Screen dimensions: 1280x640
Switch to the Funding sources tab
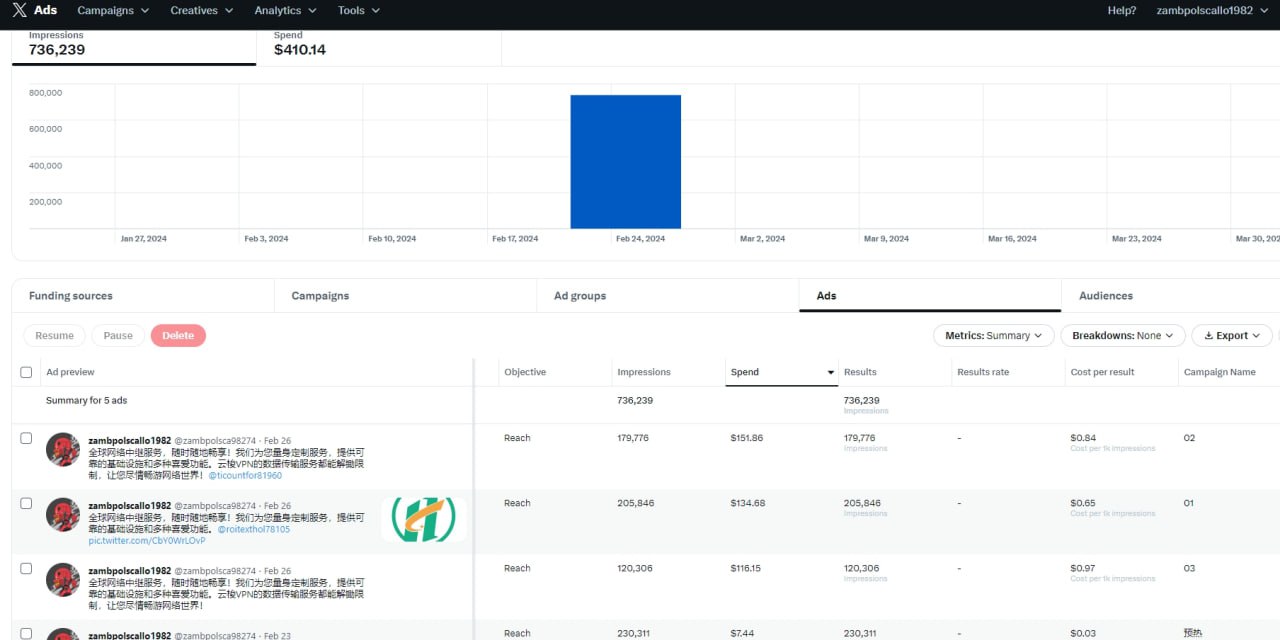coord(70,296)
